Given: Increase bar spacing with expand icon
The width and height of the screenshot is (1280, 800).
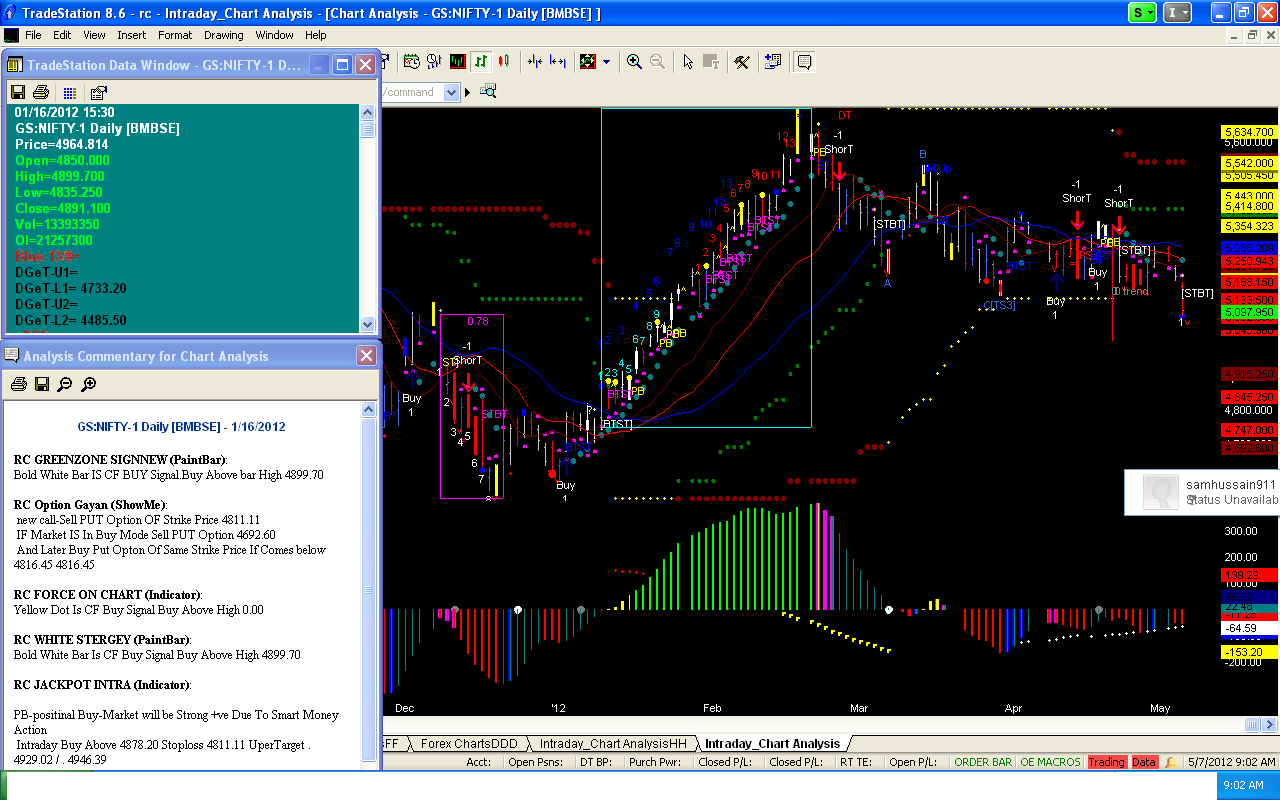Looking at the screenshot, I should tap(558, 62).
